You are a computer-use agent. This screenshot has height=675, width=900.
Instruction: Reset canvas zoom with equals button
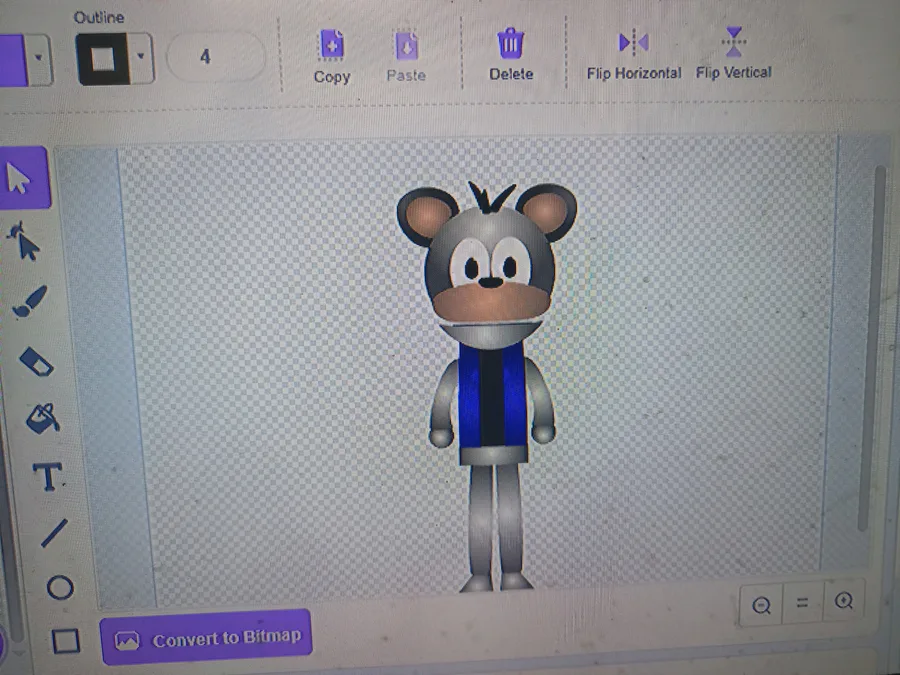pyautogui.click(x=802, y=603)
